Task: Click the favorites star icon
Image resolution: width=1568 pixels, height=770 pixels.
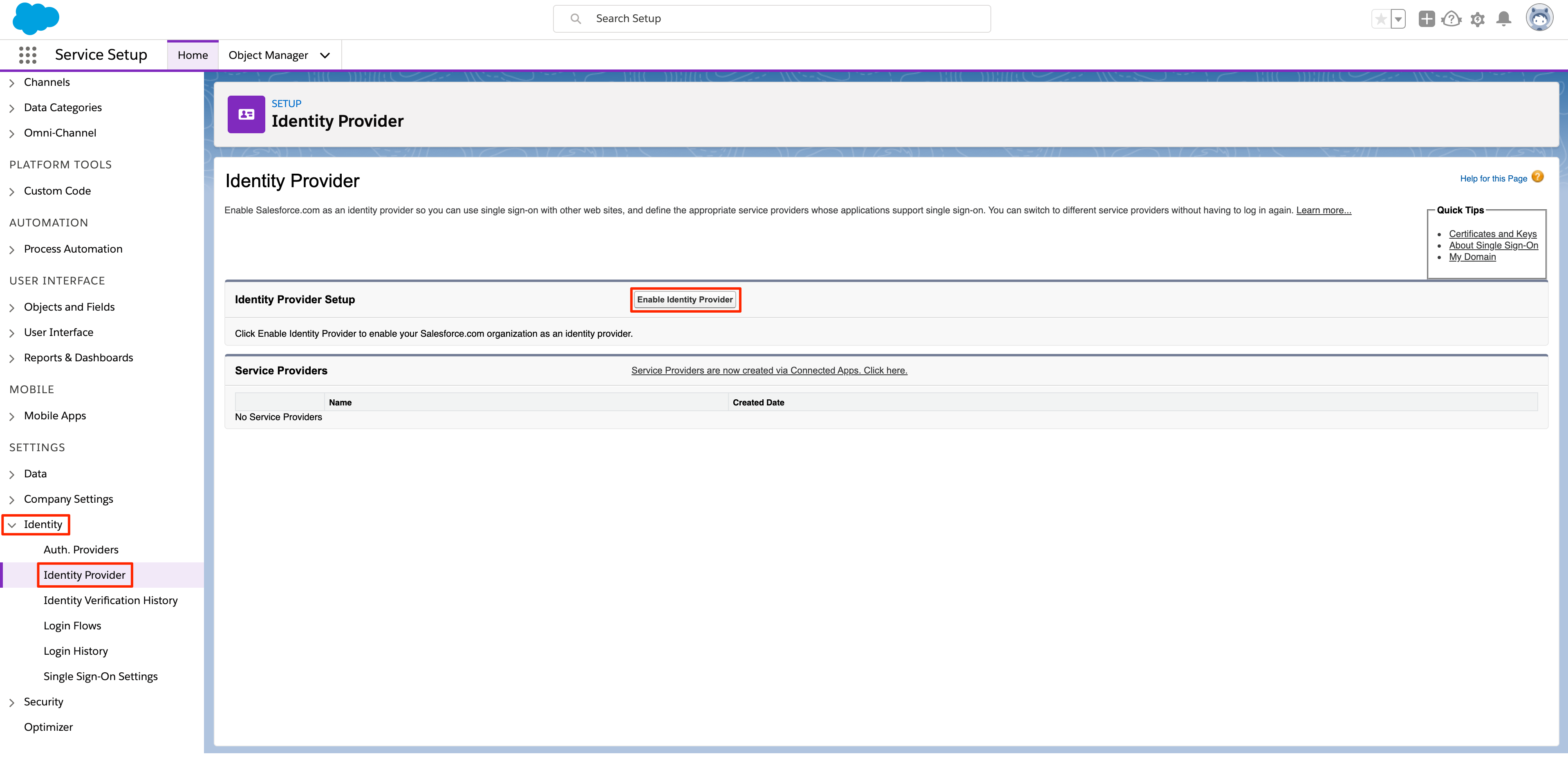Action: (1381, 19)
